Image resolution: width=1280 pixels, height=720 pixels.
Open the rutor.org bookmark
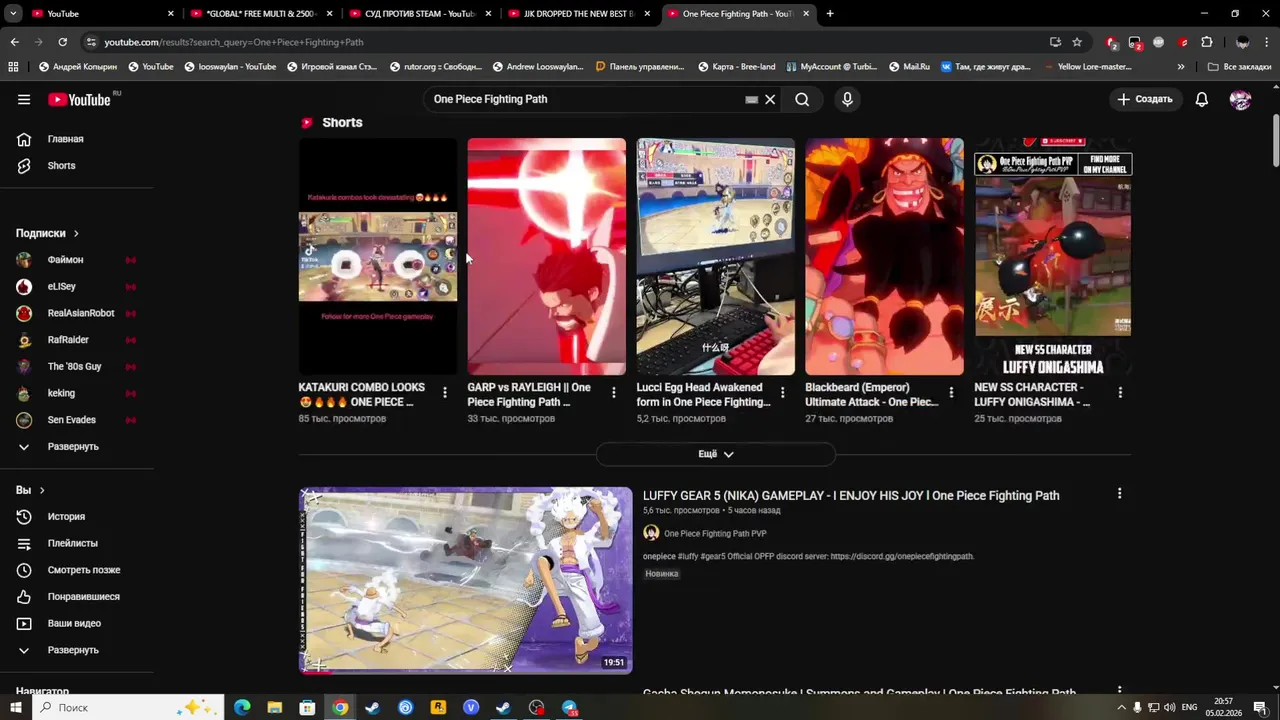[x=434, y=67]
